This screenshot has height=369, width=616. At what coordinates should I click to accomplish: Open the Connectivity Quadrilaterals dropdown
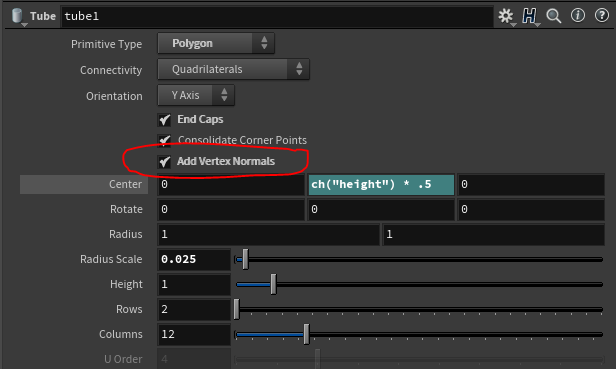pyautogui.click(x=233, y=69)
